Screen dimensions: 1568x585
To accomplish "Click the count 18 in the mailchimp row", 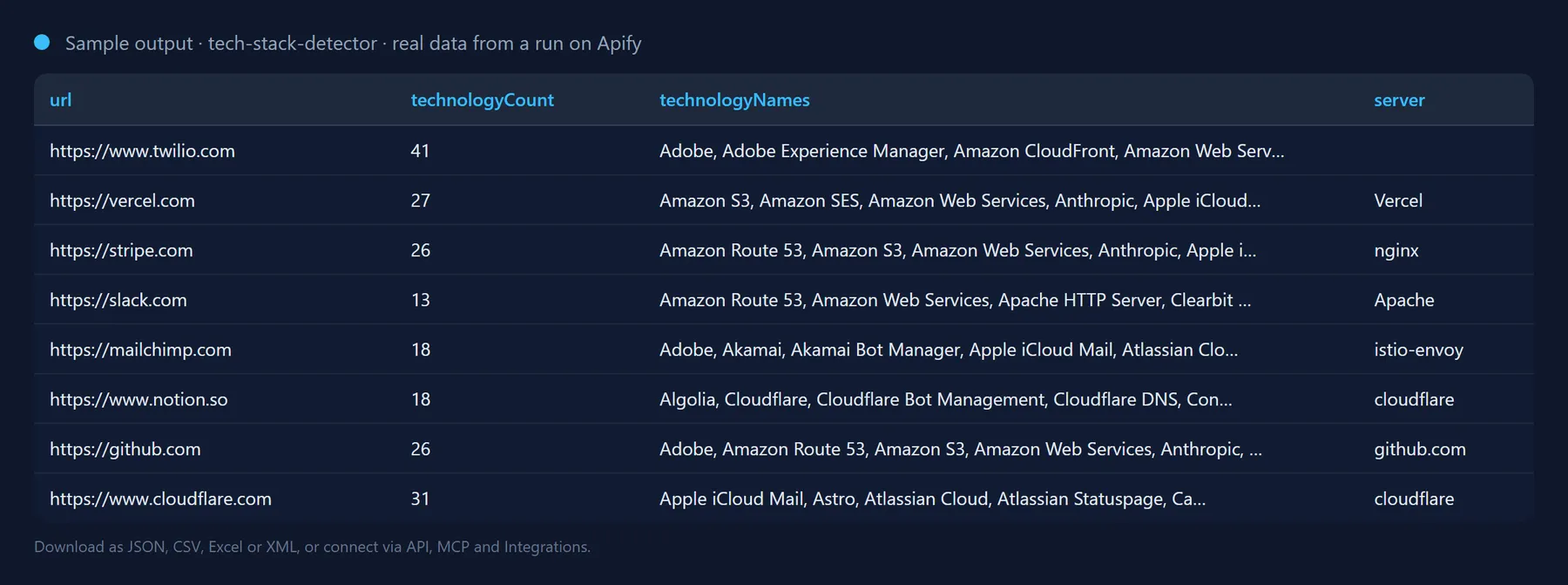I will coord(420,350).
